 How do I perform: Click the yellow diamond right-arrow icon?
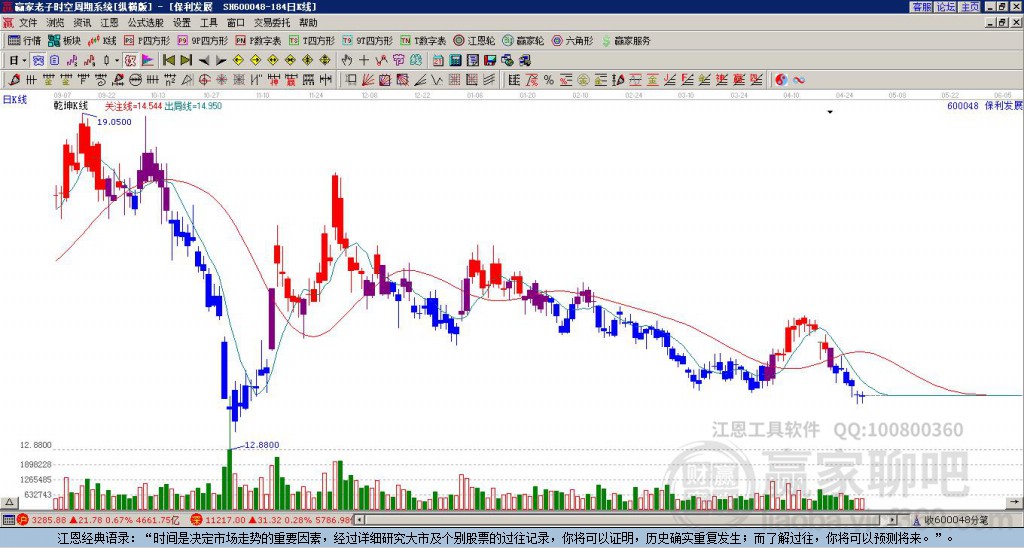click(255, 61)
